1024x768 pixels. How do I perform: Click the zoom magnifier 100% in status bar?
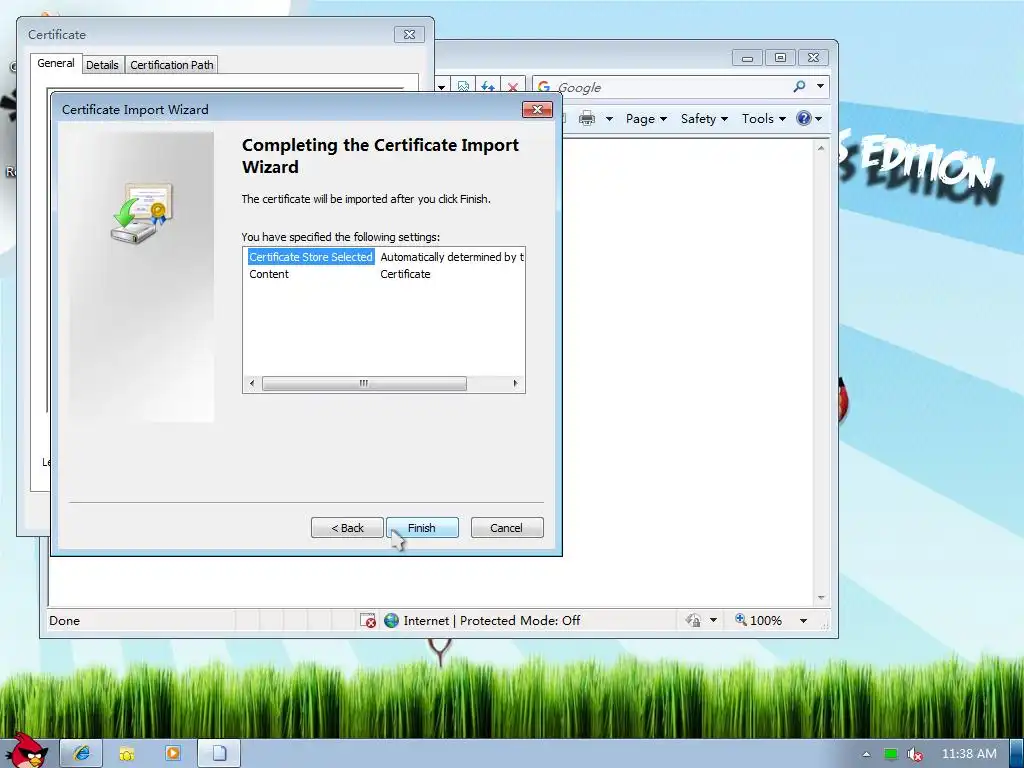click(758, 620)
